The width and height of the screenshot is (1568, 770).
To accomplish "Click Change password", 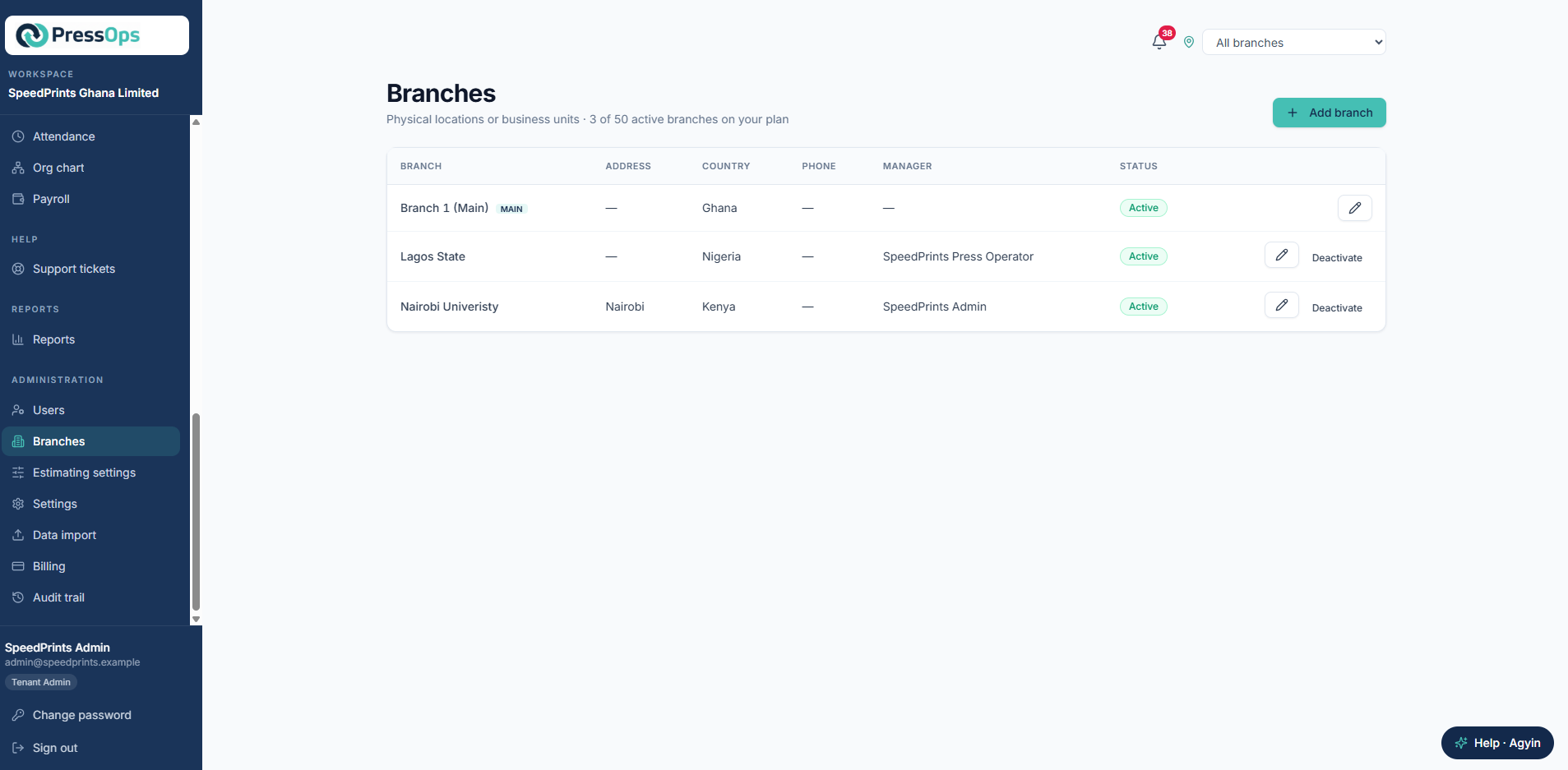I will pyautogui.click(x=81, y=715).
